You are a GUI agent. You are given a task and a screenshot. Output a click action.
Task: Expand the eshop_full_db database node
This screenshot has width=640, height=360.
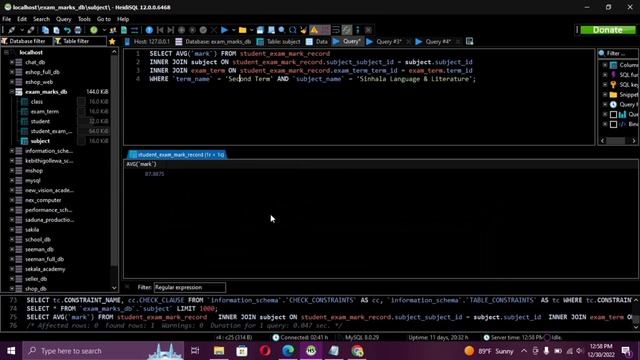[x=12, y=72]
